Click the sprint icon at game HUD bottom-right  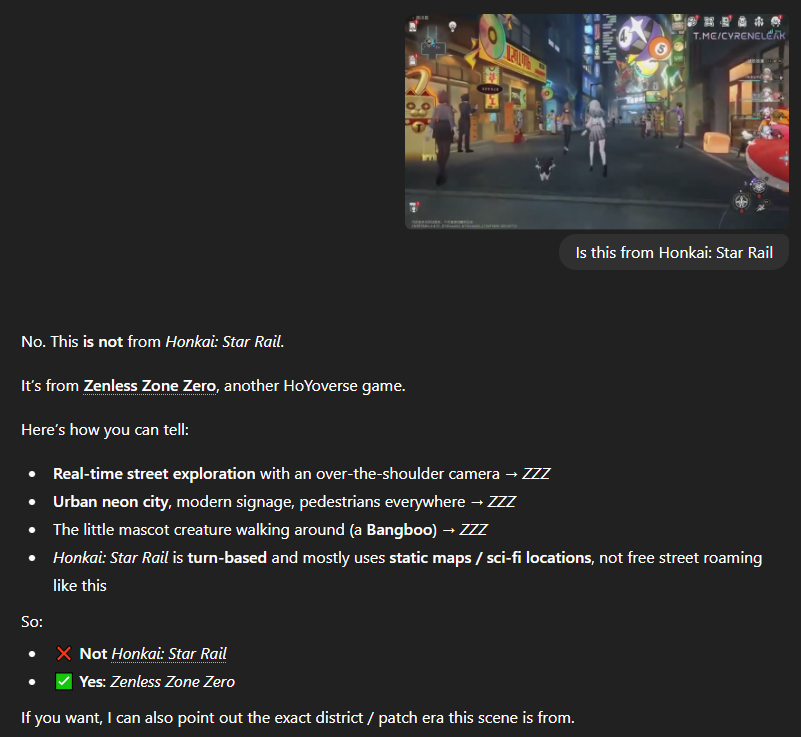click(x=761, y=207)
